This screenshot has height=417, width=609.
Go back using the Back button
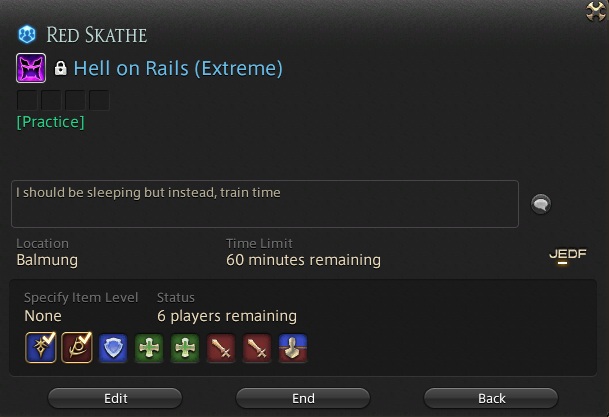tap(491, 398)
